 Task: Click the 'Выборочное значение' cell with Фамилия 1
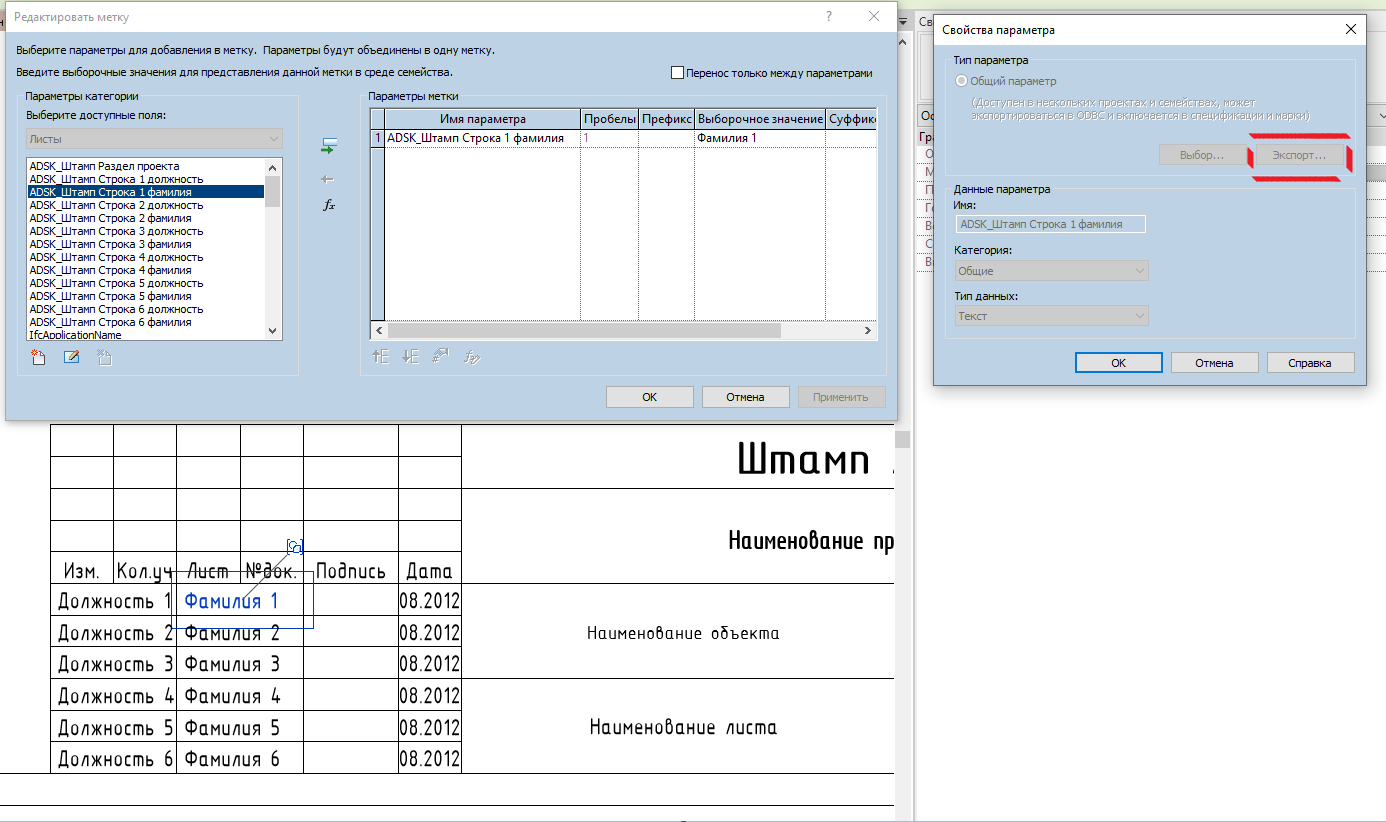pos(759,139)
